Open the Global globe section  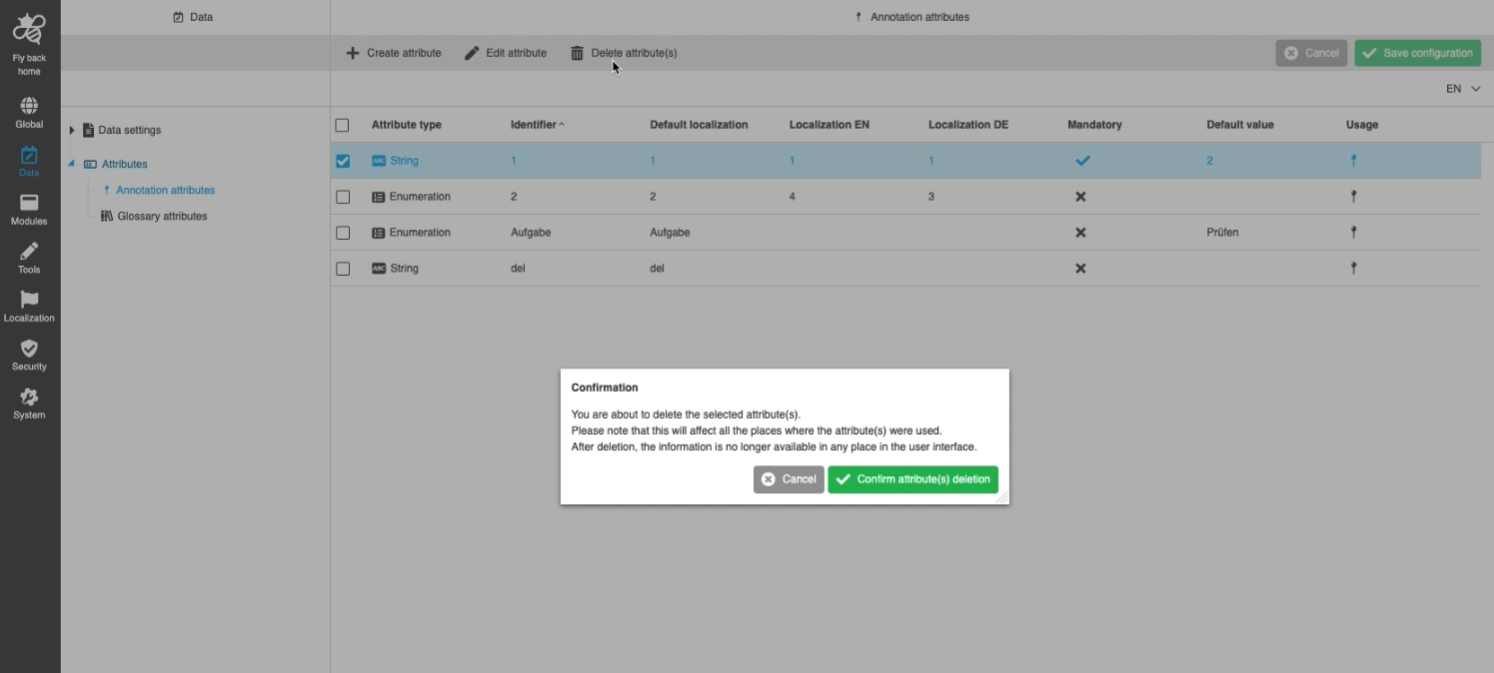point(29,112)
